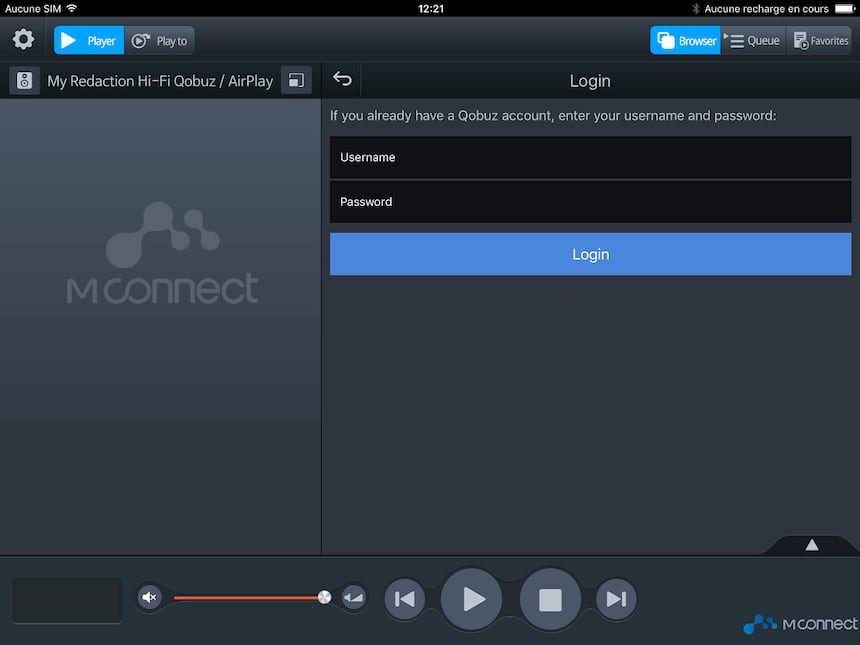The width and height of the screenshot is (860, 645).
Task: Skip to the previous track
Action: click(x=404, y=599)
